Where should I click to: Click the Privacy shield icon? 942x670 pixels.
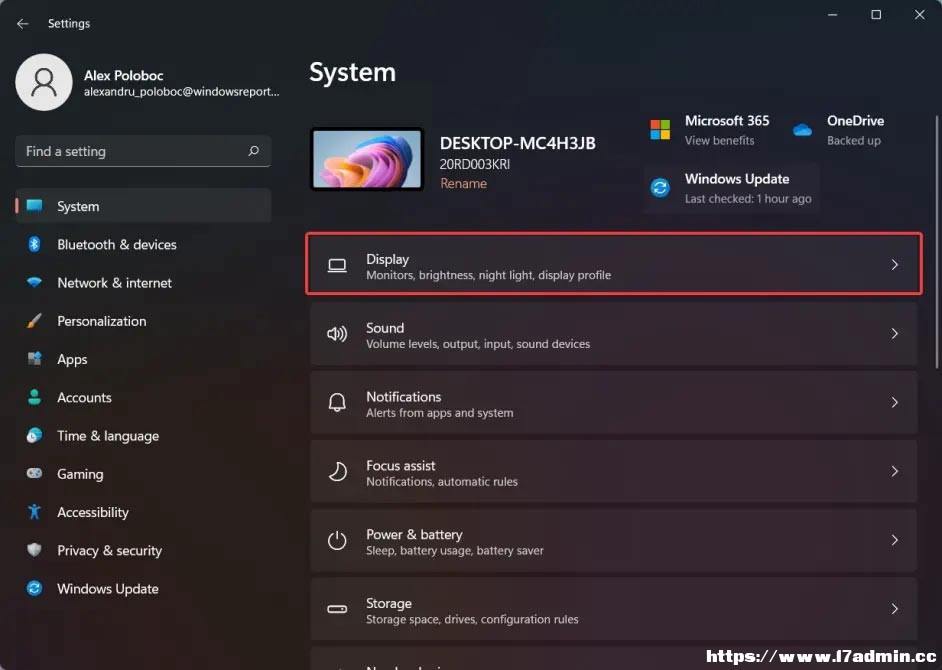[34, 550]
